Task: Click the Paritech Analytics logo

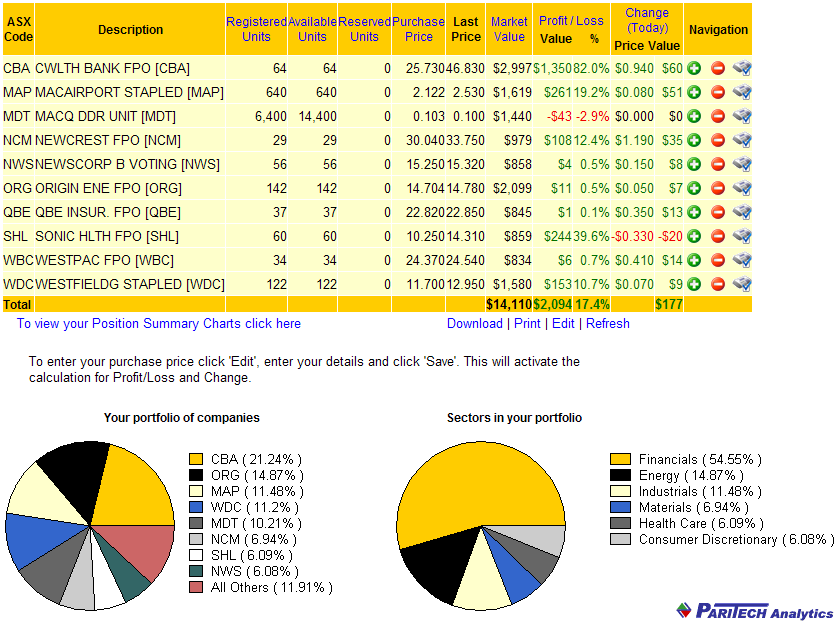Action: (755, 611)
